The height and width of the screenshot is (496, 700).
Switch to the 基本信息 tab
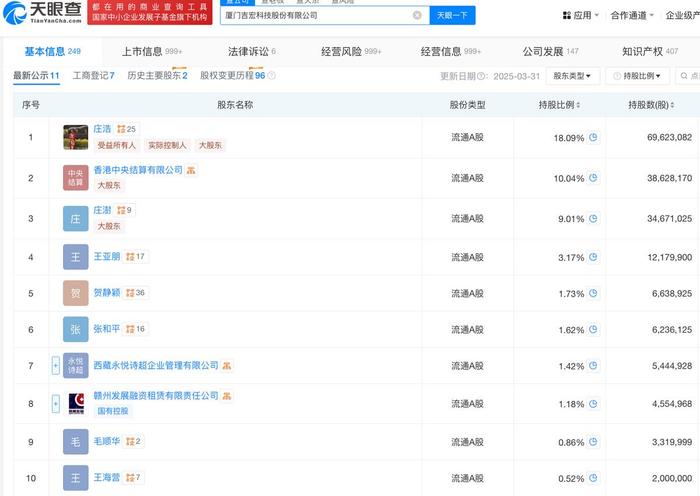(52, 51)
